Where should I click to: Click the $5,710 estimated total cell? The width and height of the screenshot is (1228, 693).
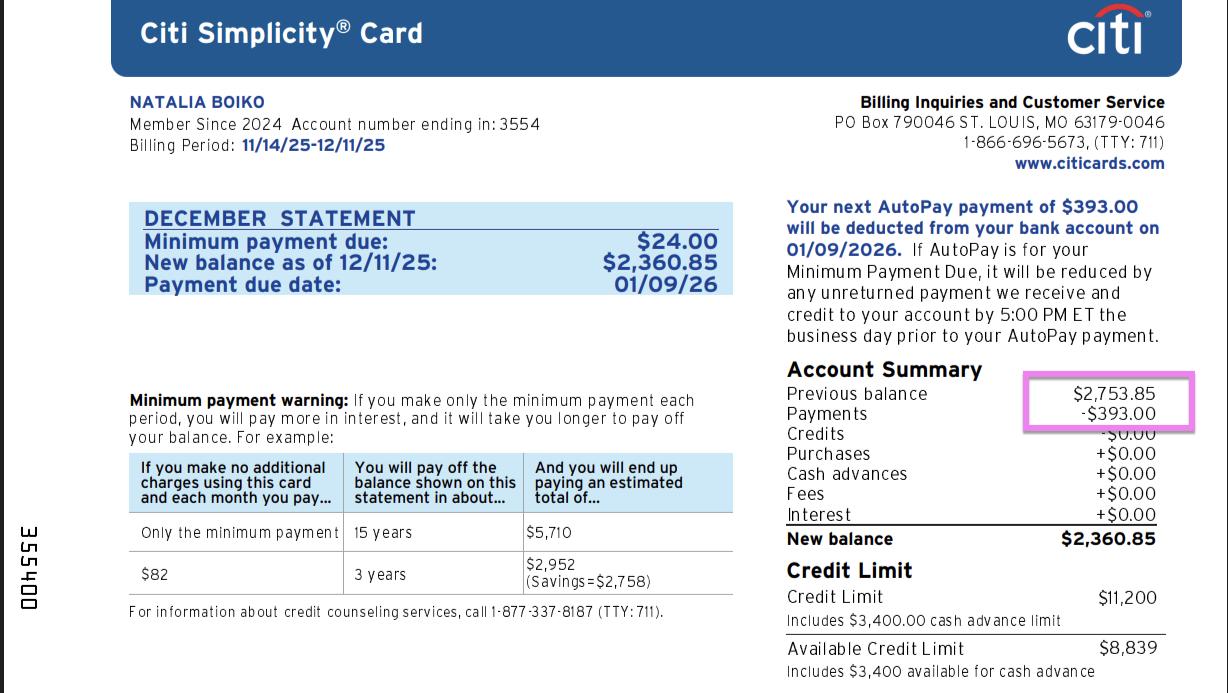pyautogui.click(x=549, y=533)
